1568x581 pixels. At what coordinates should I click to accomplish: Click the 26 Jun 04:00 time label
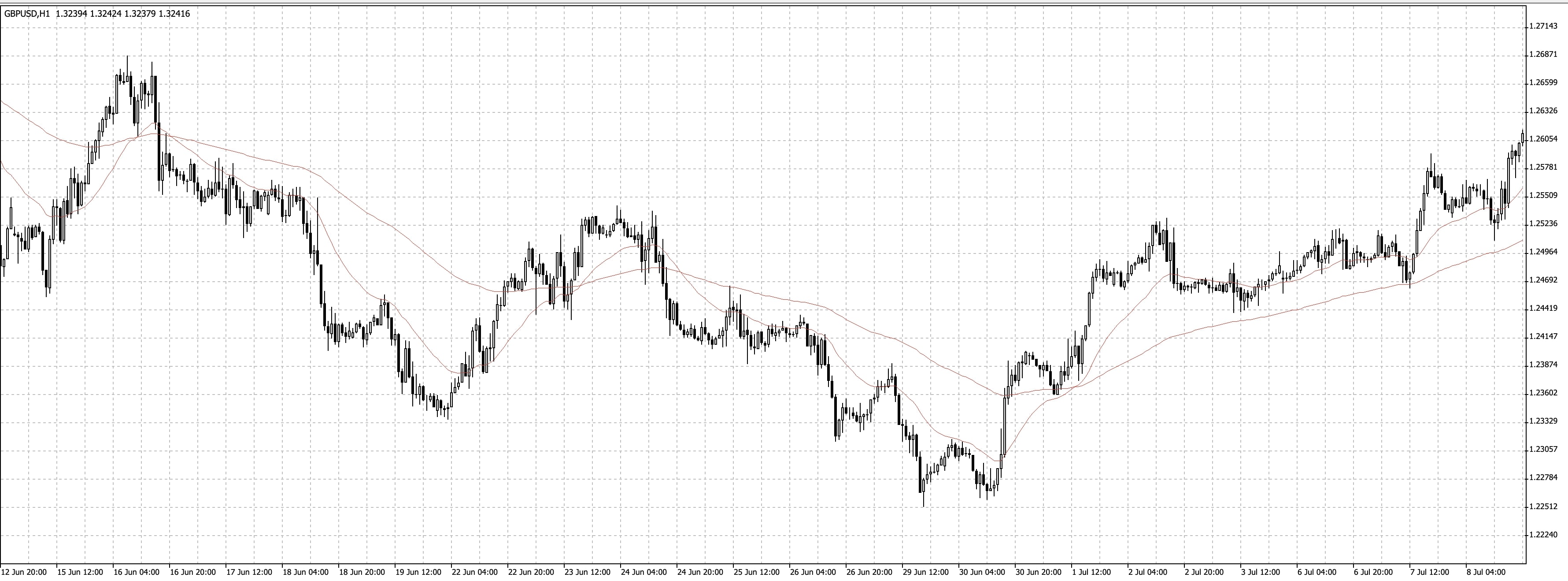pos(813,573)
